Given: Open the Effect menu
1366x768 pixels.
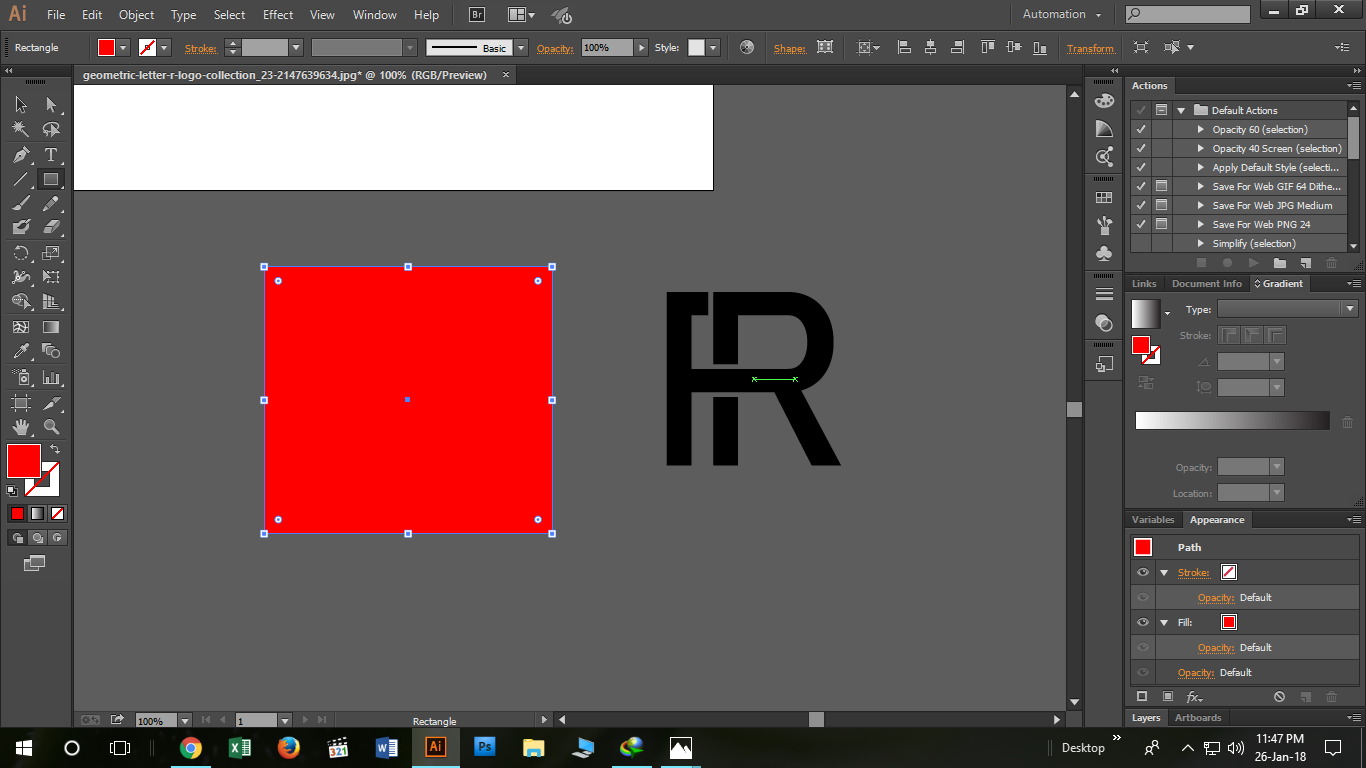Looking at the screenshot, I should point(278,15).
